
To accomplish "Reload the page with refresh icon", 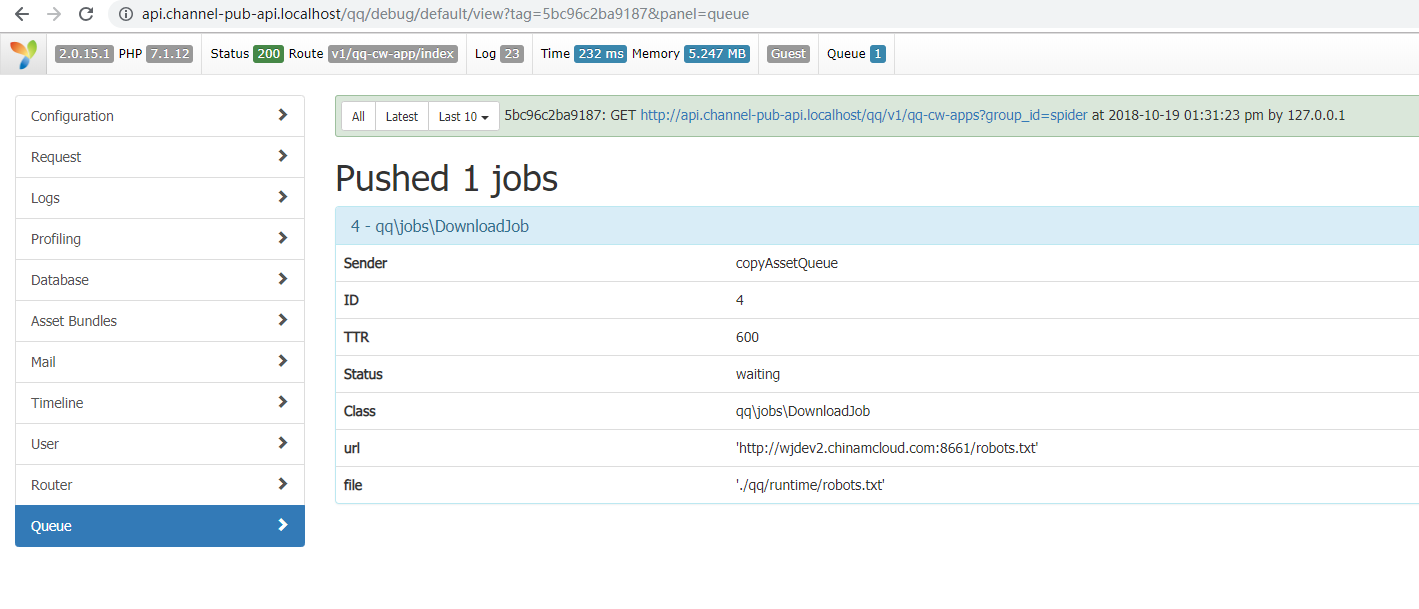I will coord(86,14).
